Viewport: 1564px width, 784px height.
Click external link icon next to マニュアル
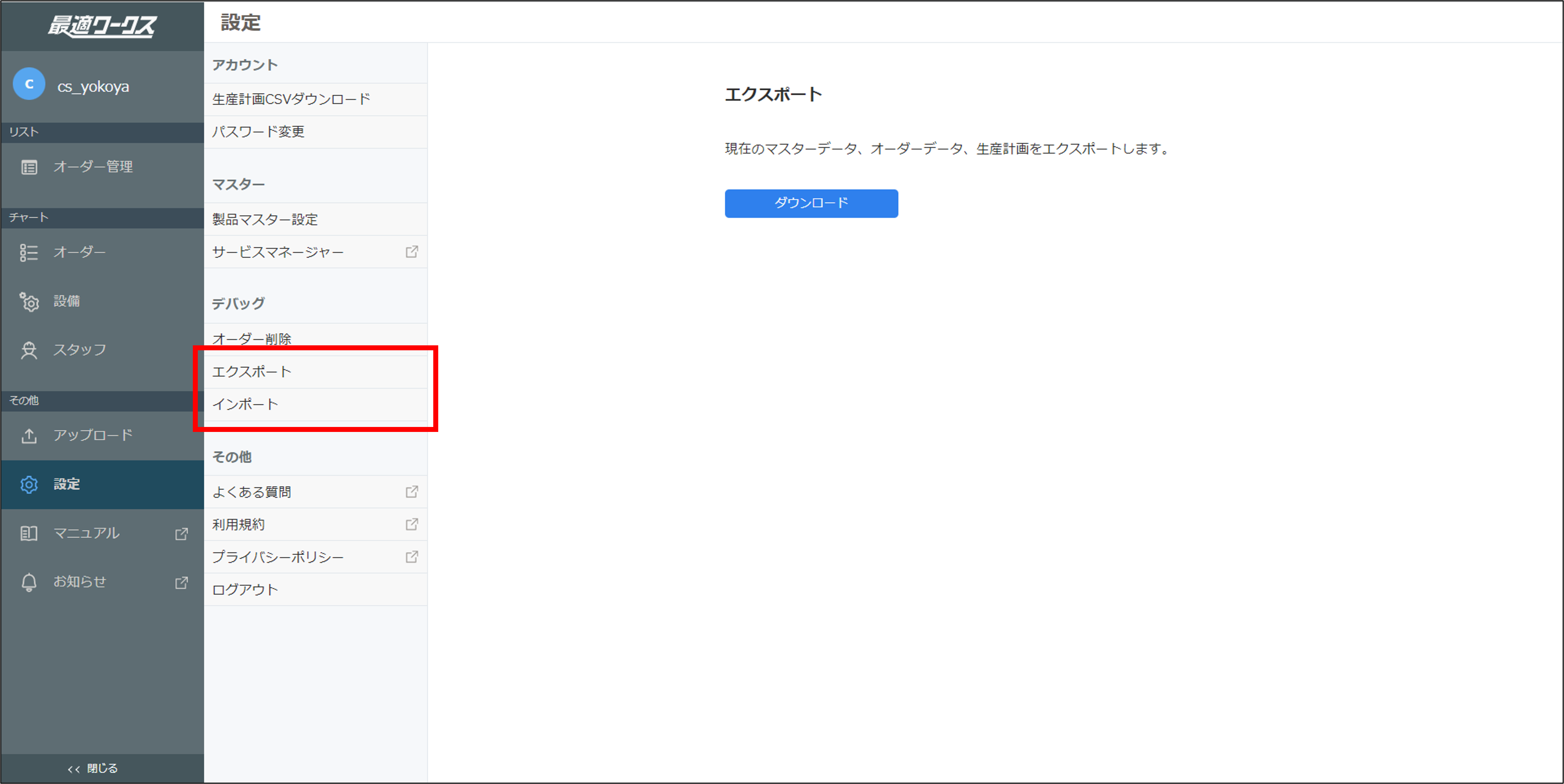click(181, 533)
